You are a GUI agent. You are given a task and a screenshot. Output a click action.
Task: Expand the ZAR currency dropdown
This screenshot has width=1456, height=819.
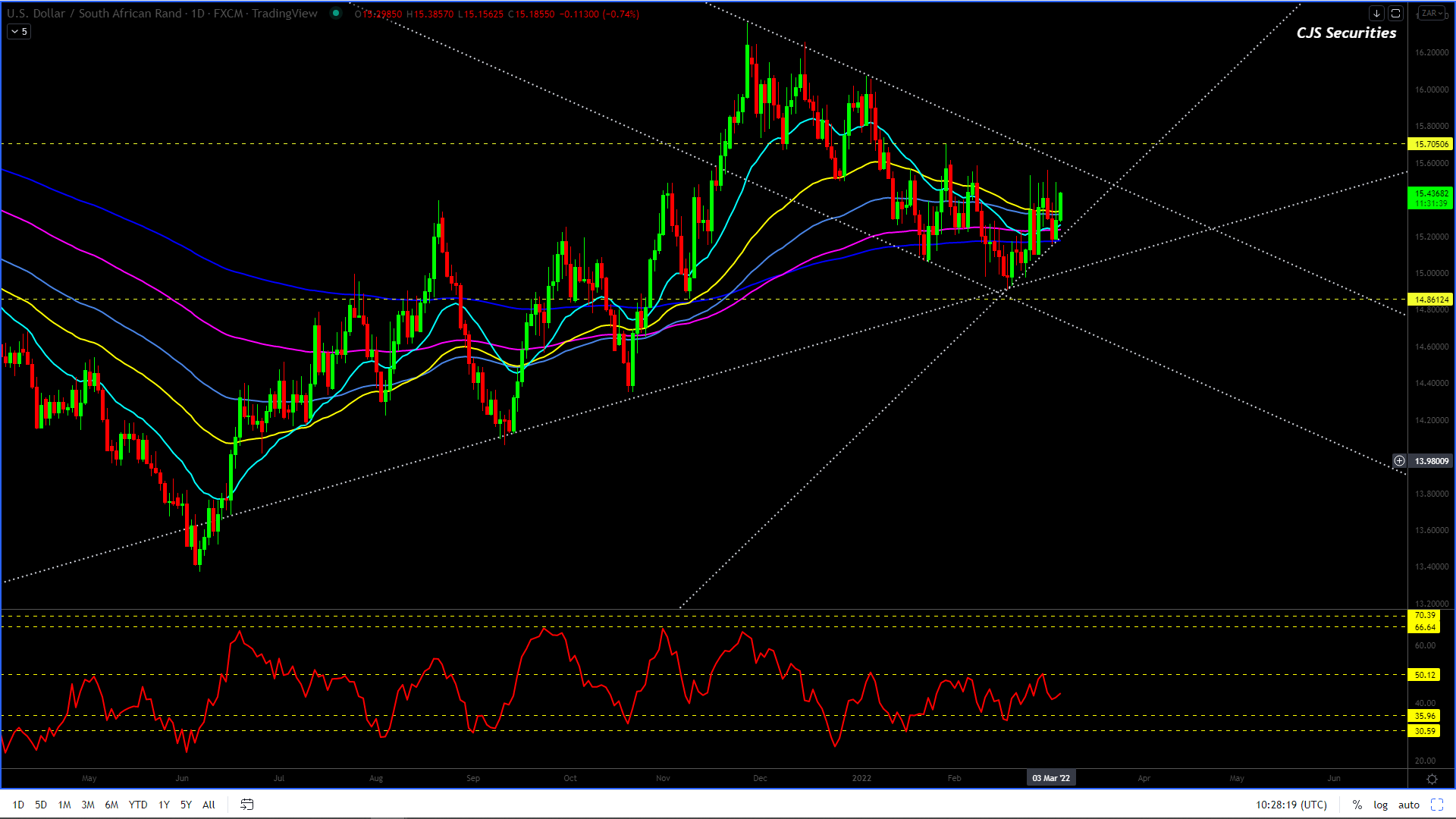point(1431,13)
